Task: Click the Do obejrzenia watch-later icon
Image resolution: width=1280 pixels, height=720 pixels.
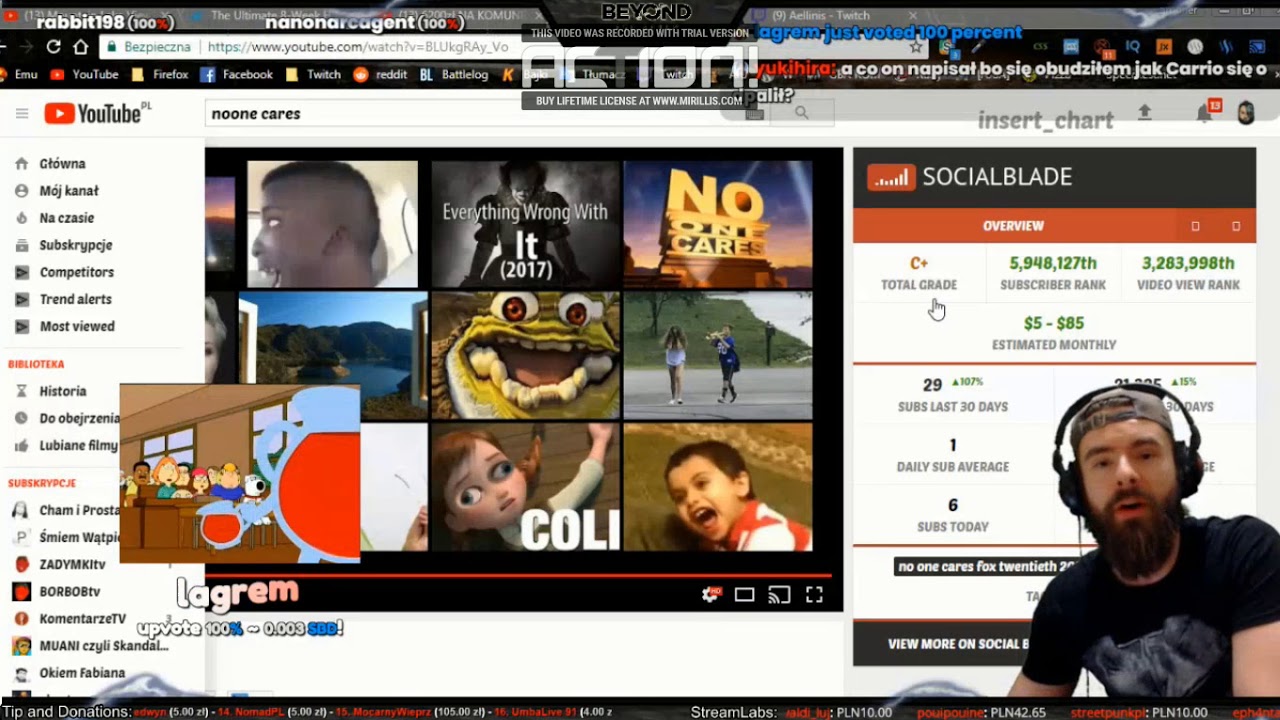Action: click(x=21, y=419)
